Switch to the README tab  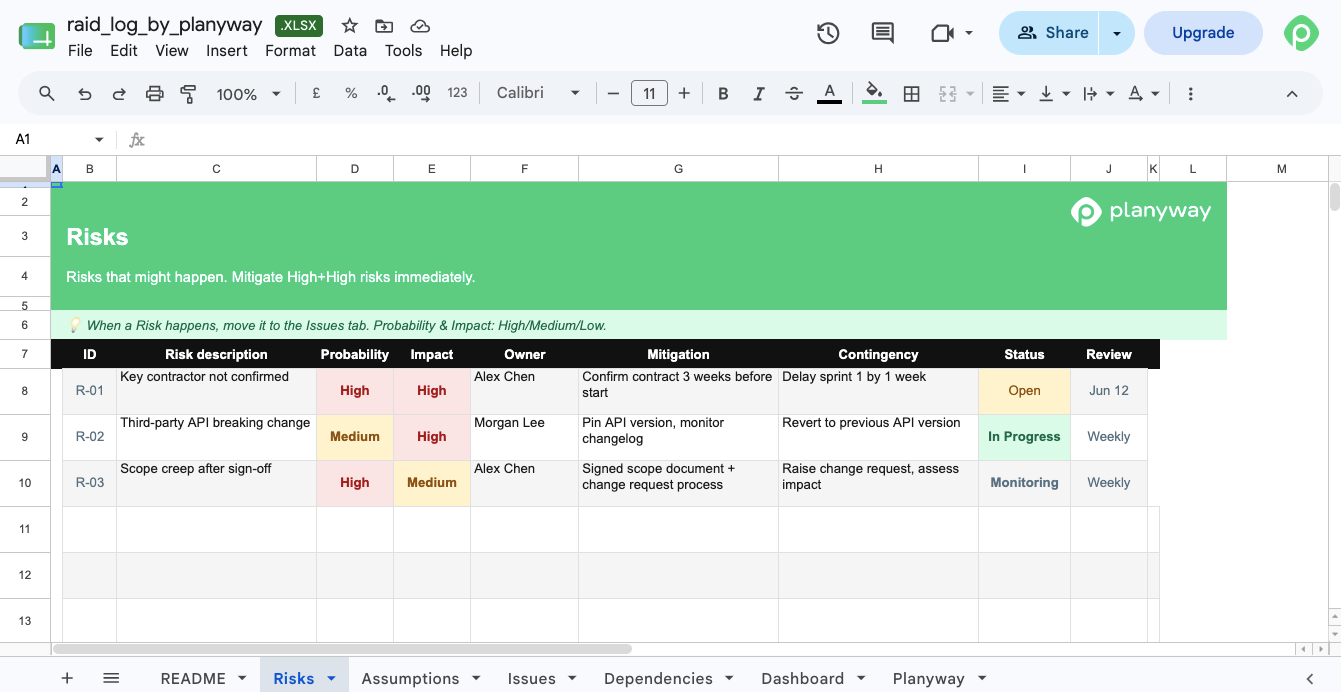pyautogui.click(x=193, y=678)
